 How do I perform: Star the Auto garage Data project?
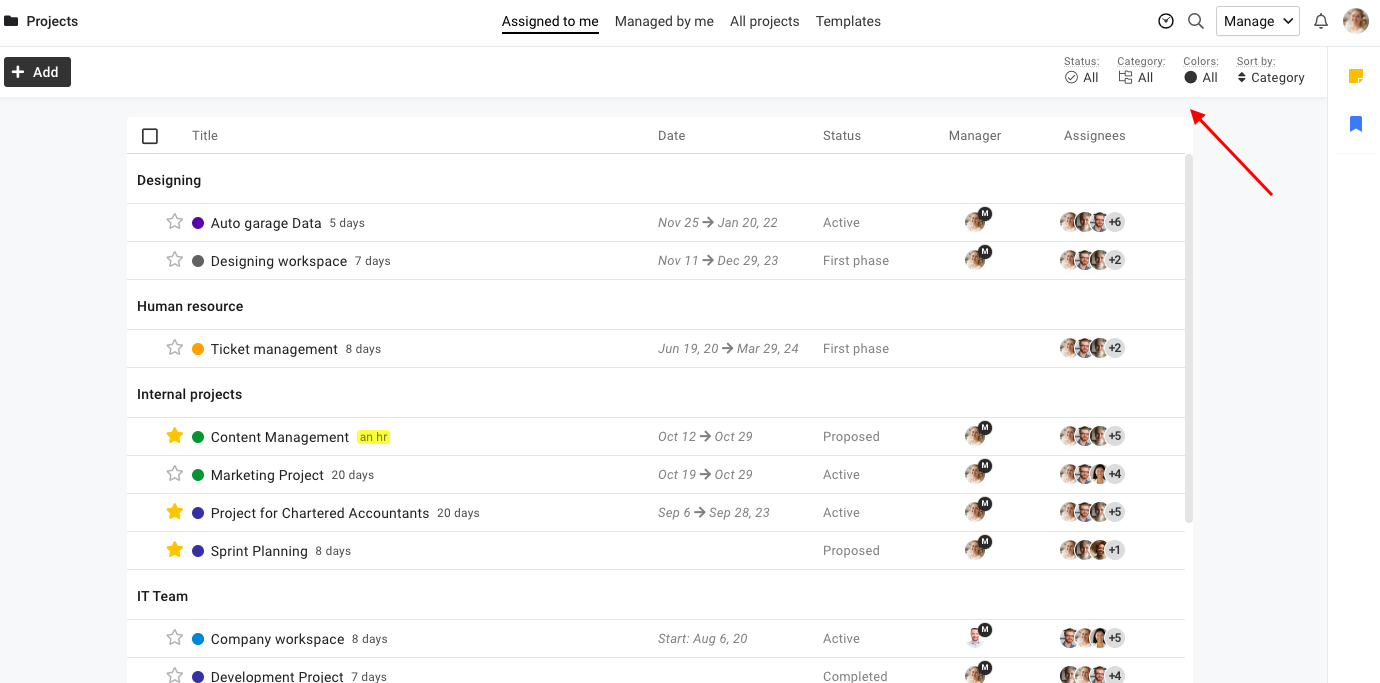175,222
